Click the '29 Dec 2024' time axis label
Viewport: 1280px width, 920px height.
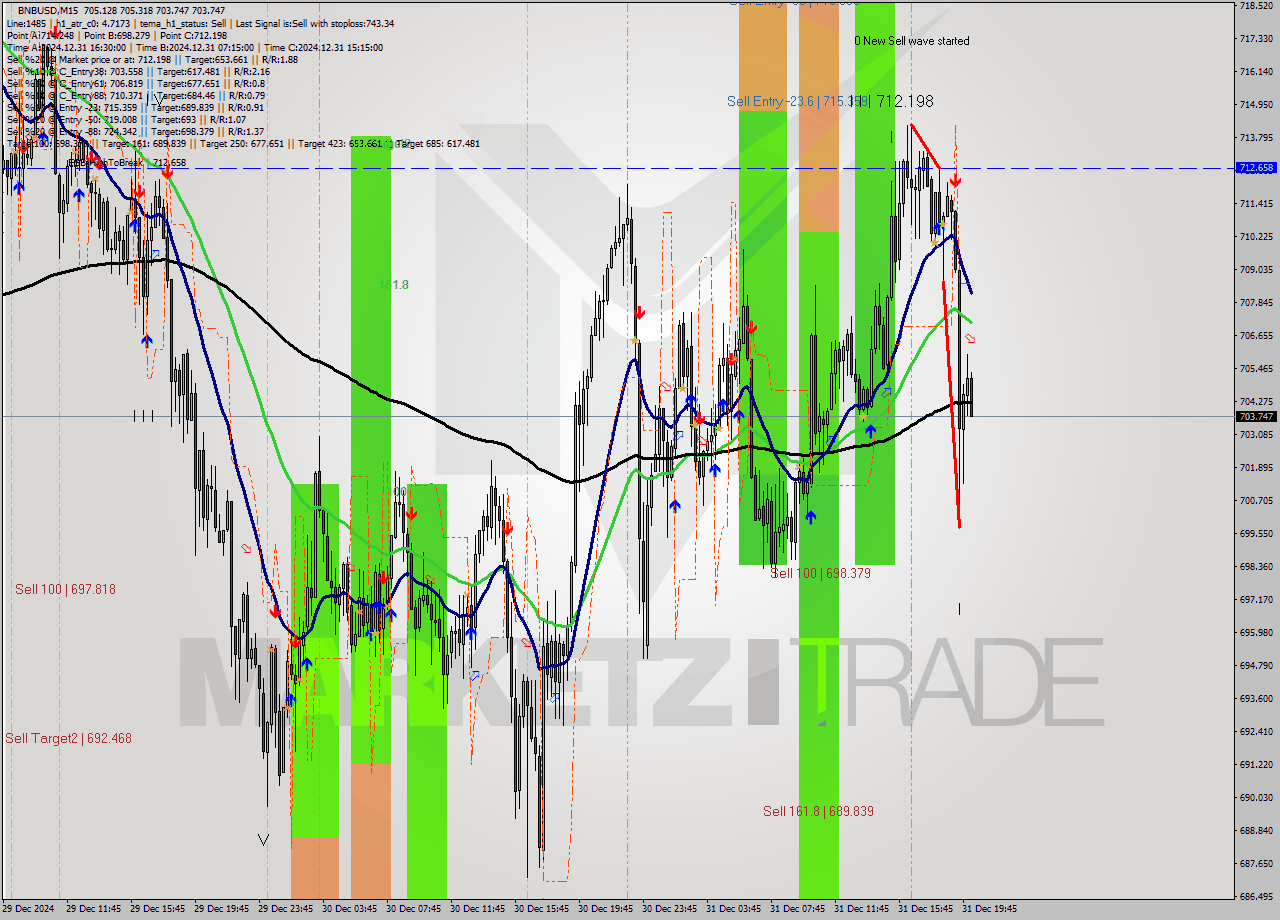(x=27, y=909)
